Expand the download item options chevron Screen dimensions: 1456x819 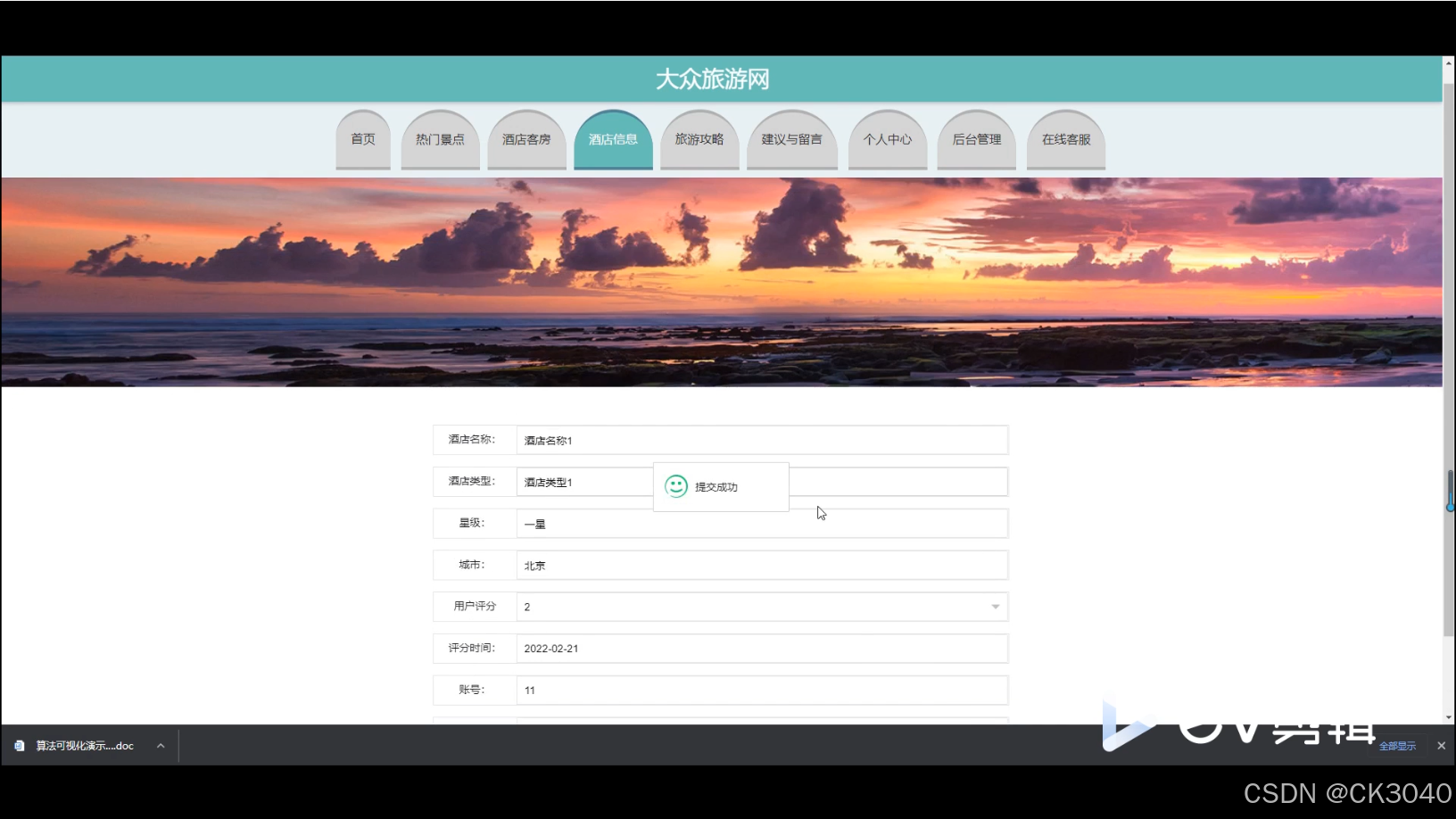point(161,746)
